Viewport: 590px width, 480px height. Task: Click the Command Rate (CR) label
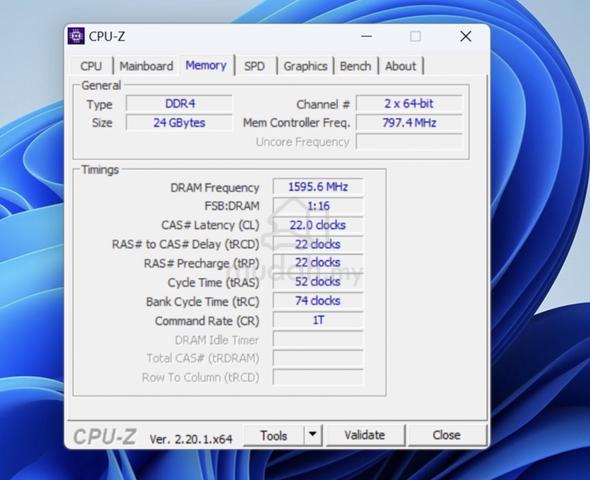(207, 321)
